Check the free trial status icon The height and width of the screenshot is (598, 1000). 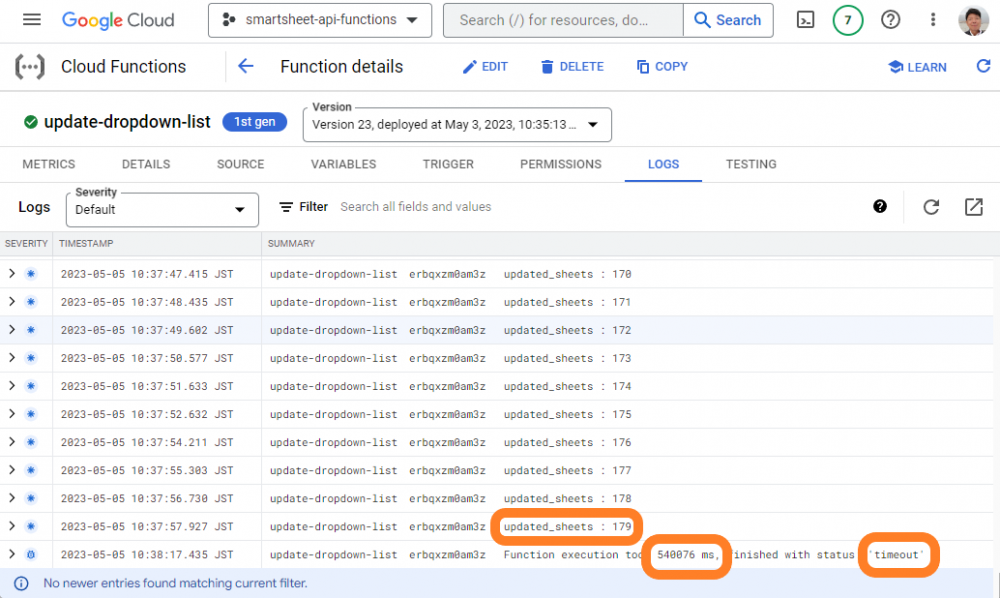(x=847, y=20)
